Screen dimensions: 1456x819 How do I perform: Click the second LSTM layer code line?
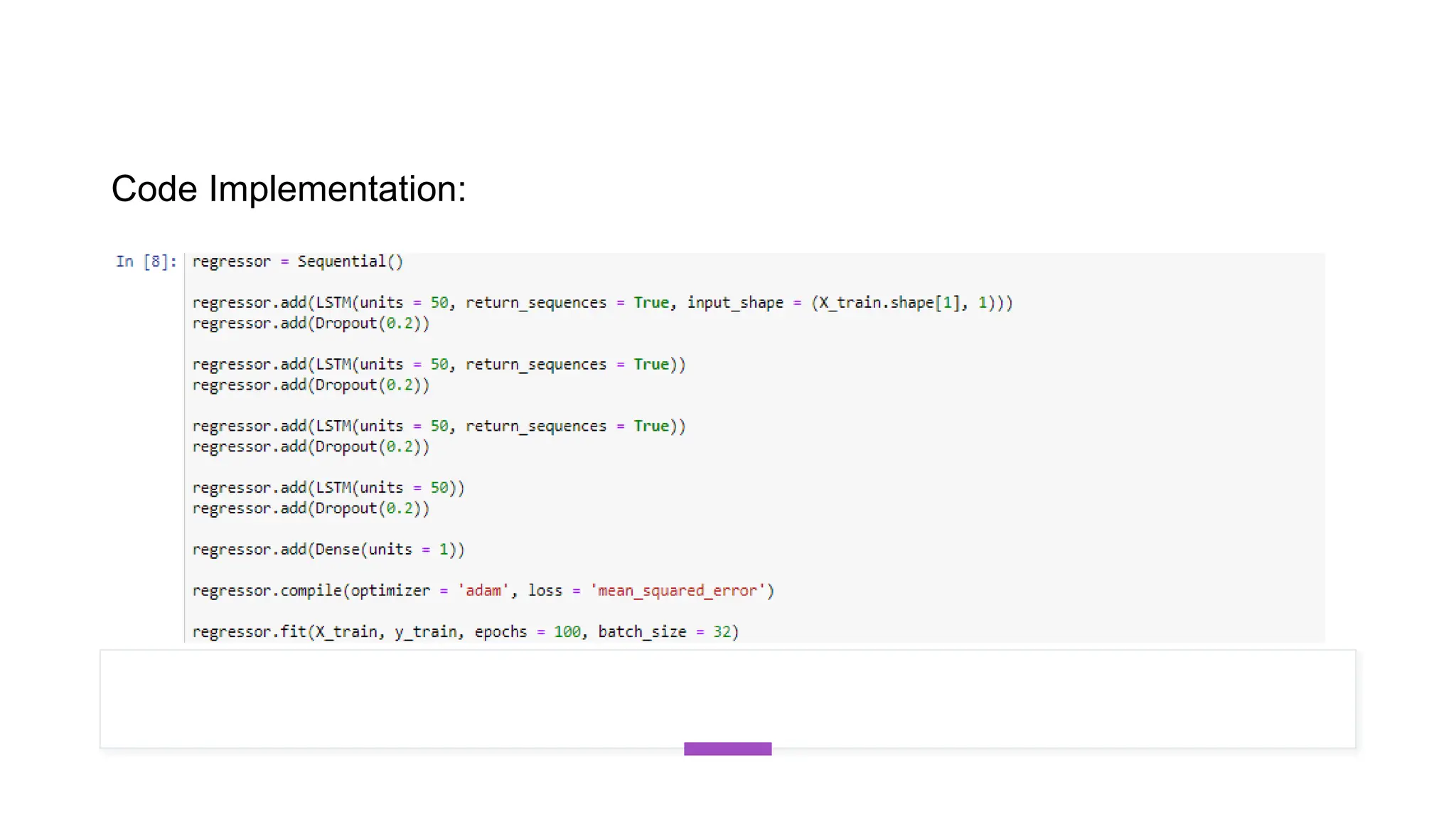pos(439,365)
